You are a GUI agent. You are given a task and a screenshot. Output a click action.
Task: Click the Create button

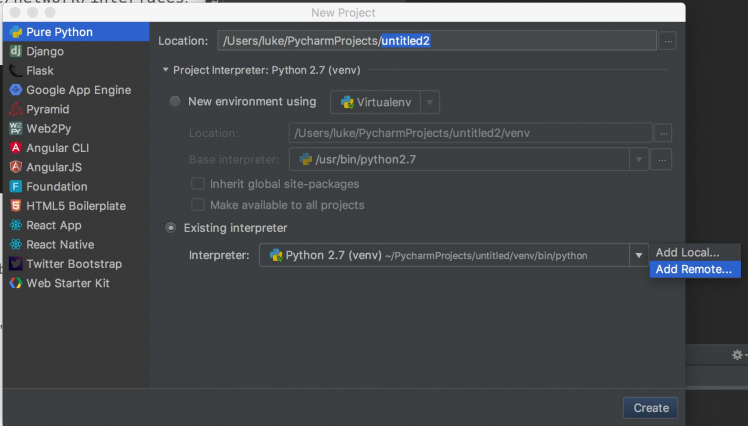(x=651, y=408)
